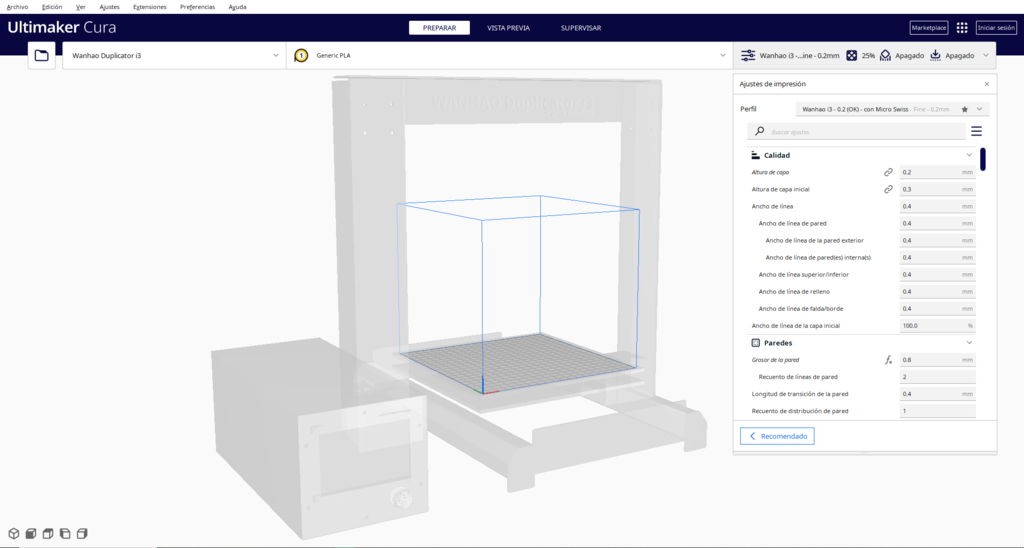The image size is (1024, 548).
Task: Click the Buscar ajustes search field
Action: (x=856, y=131)
